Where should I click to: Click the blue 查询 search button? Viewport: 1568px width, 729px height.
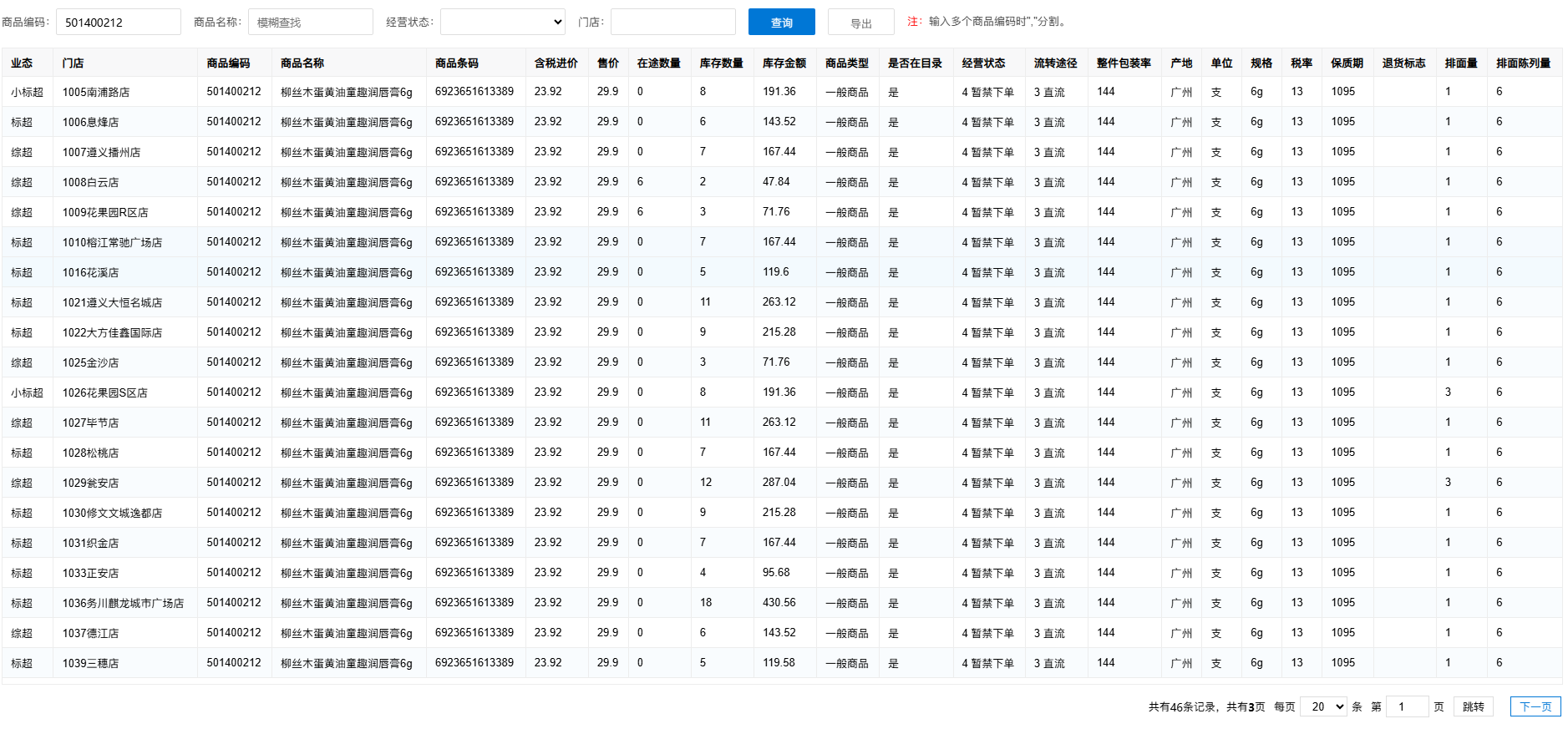781,23
